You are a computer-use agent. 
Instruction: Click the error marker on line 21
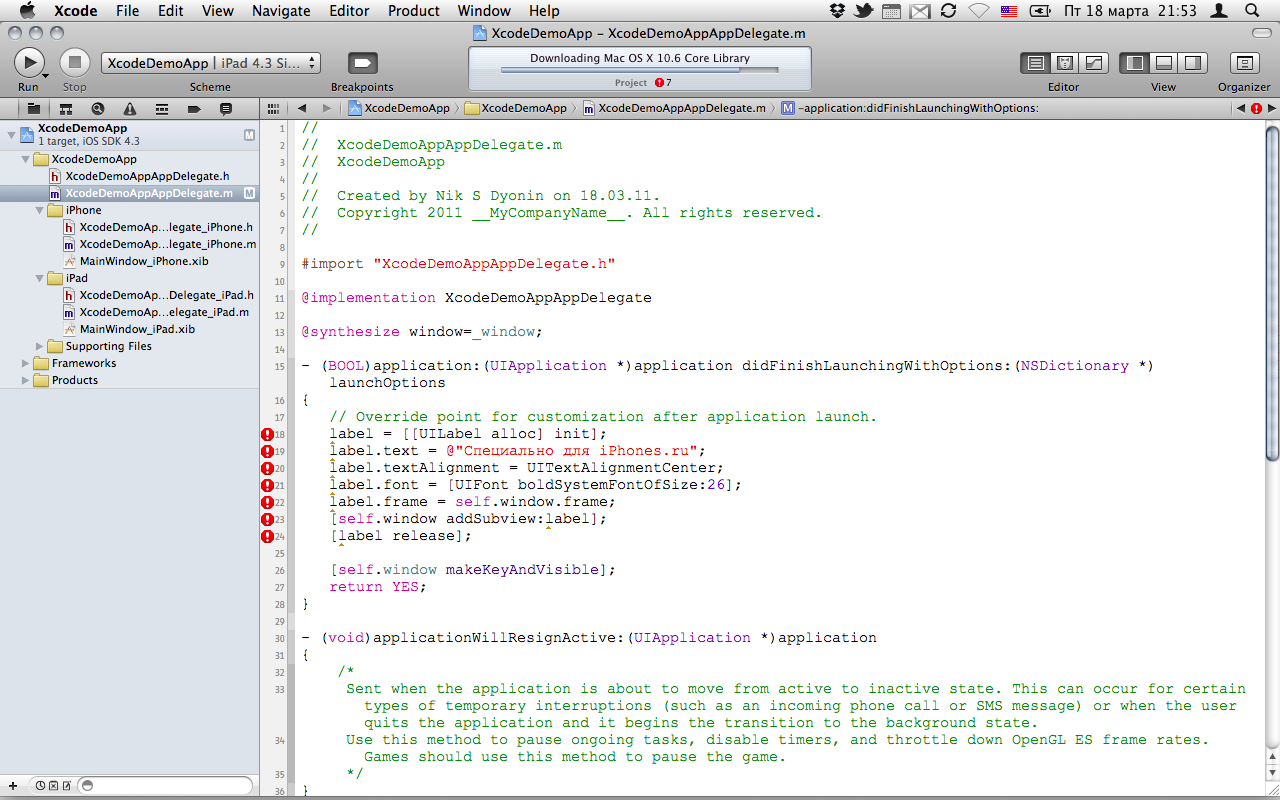pos(267,485)
